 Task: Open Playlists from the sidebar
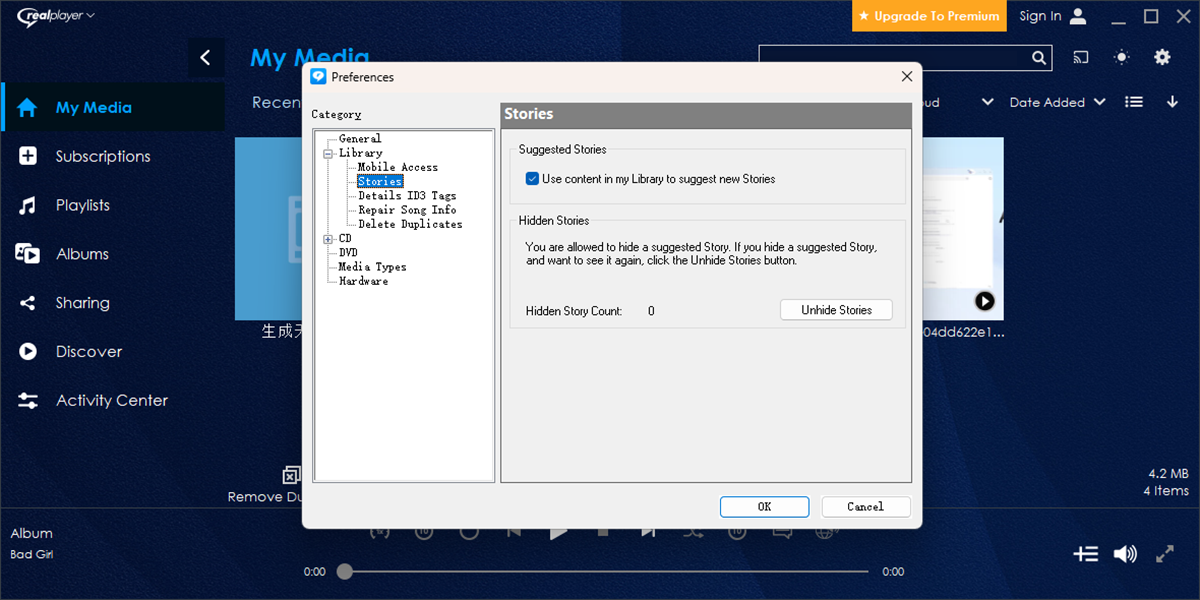click(80, 205)
